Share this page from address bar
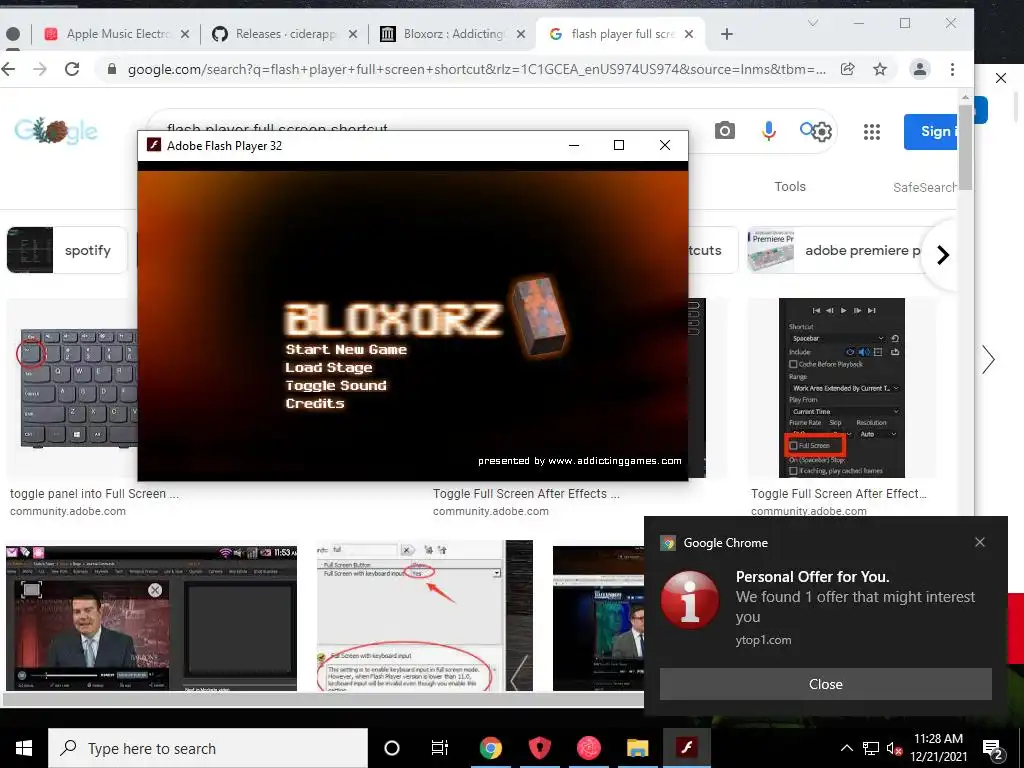The image size is (1024, 768). click(x=848, y=69)
